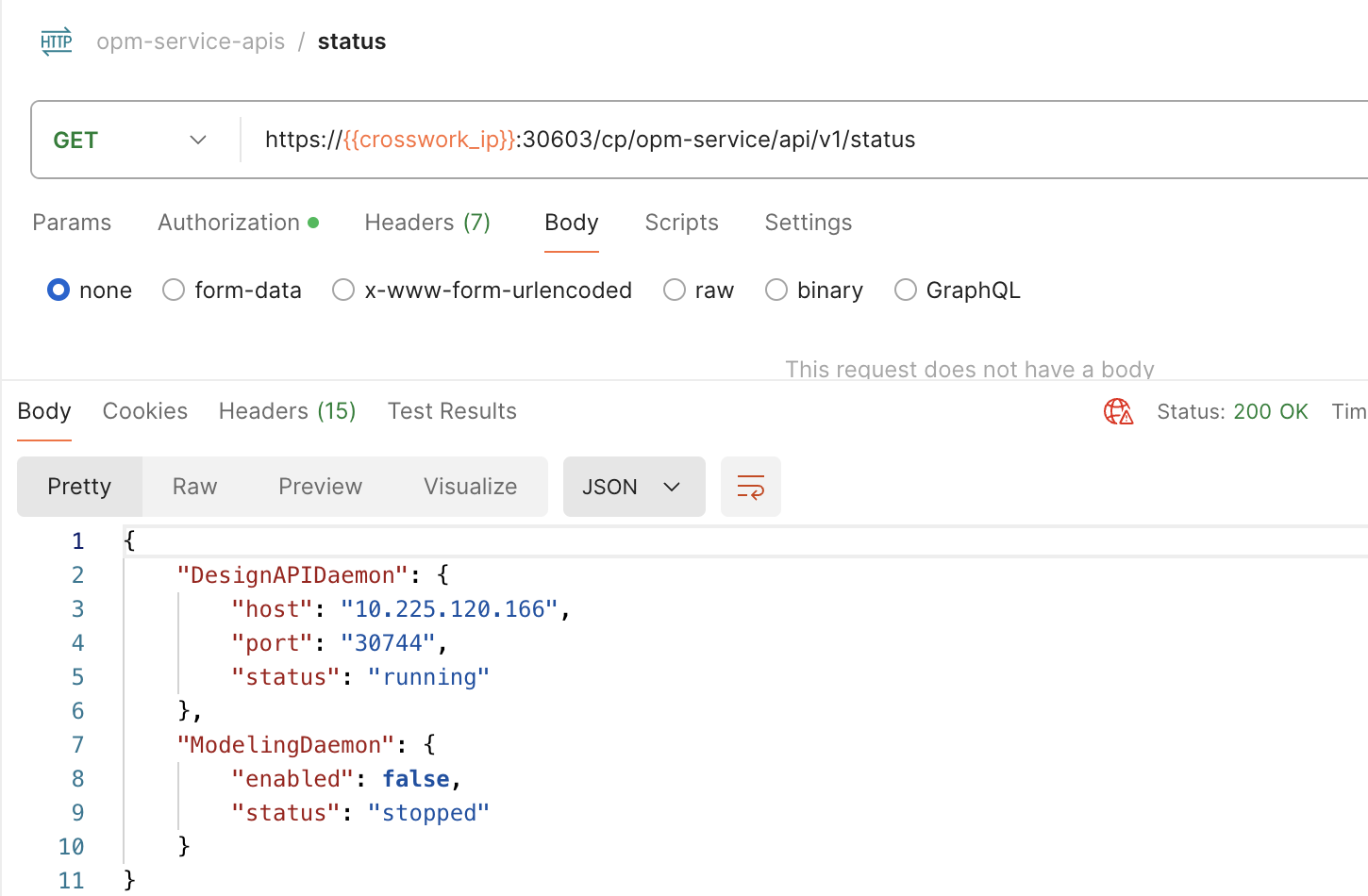Click the status request name in breadcrumb
1368x896 pixels.
(x=352, y=41)
